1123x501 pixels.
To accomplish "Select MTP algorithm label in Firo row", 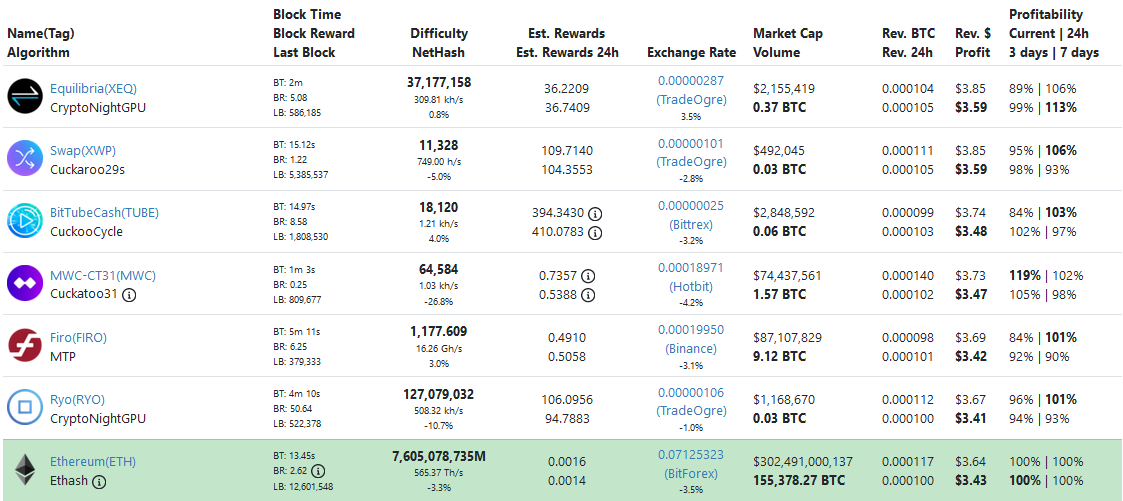I will 60,356.
